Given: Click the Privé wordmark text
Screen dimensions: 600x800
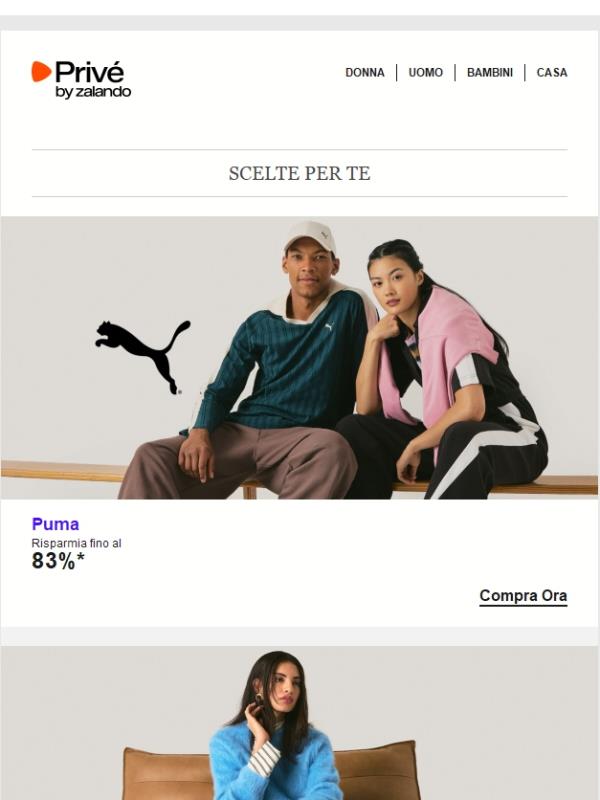Looking at the screenshot, I should point(89,72).
